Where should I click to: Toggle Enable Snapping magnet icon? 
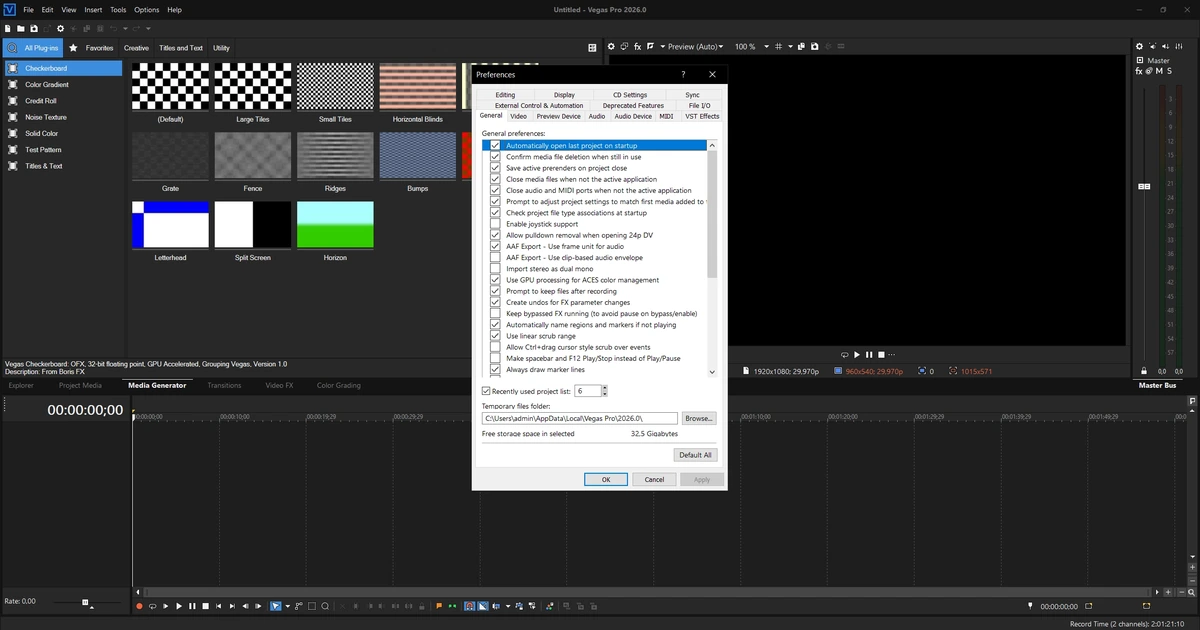[469, 606]
